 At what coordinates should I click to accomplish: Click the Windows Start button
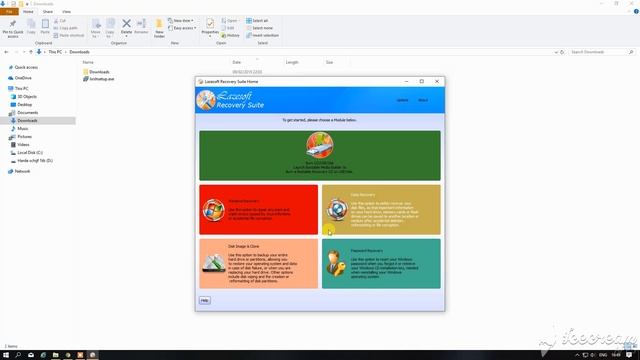tap(6, 355)
